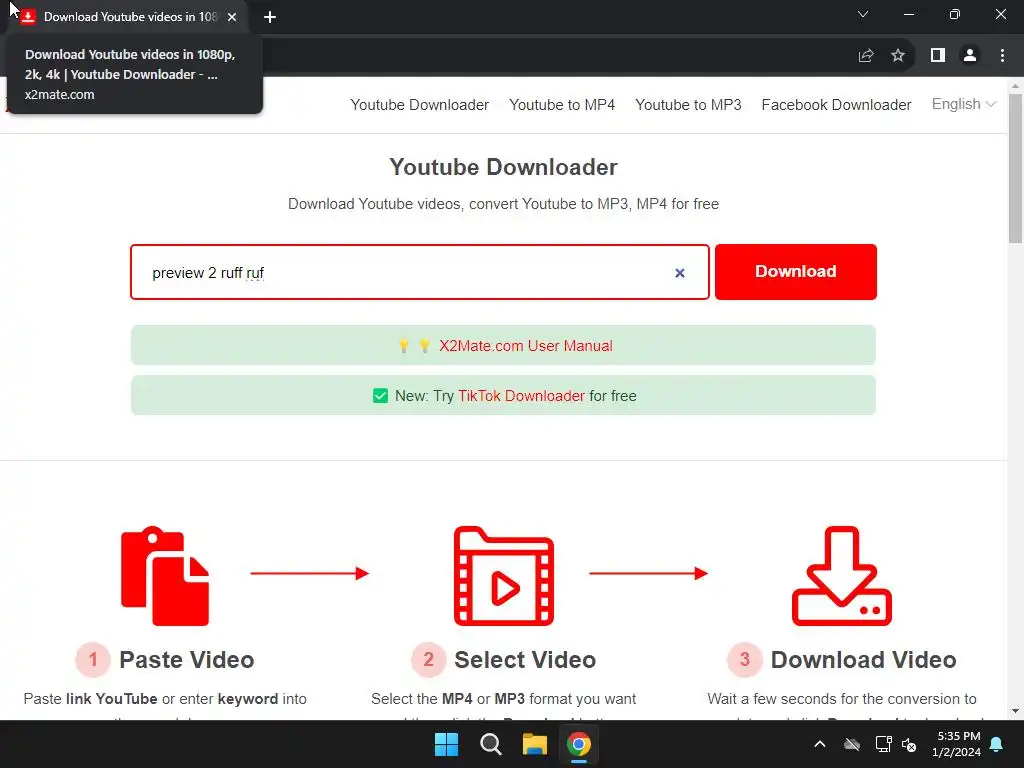Click the Select Video step title

(525, 660)
